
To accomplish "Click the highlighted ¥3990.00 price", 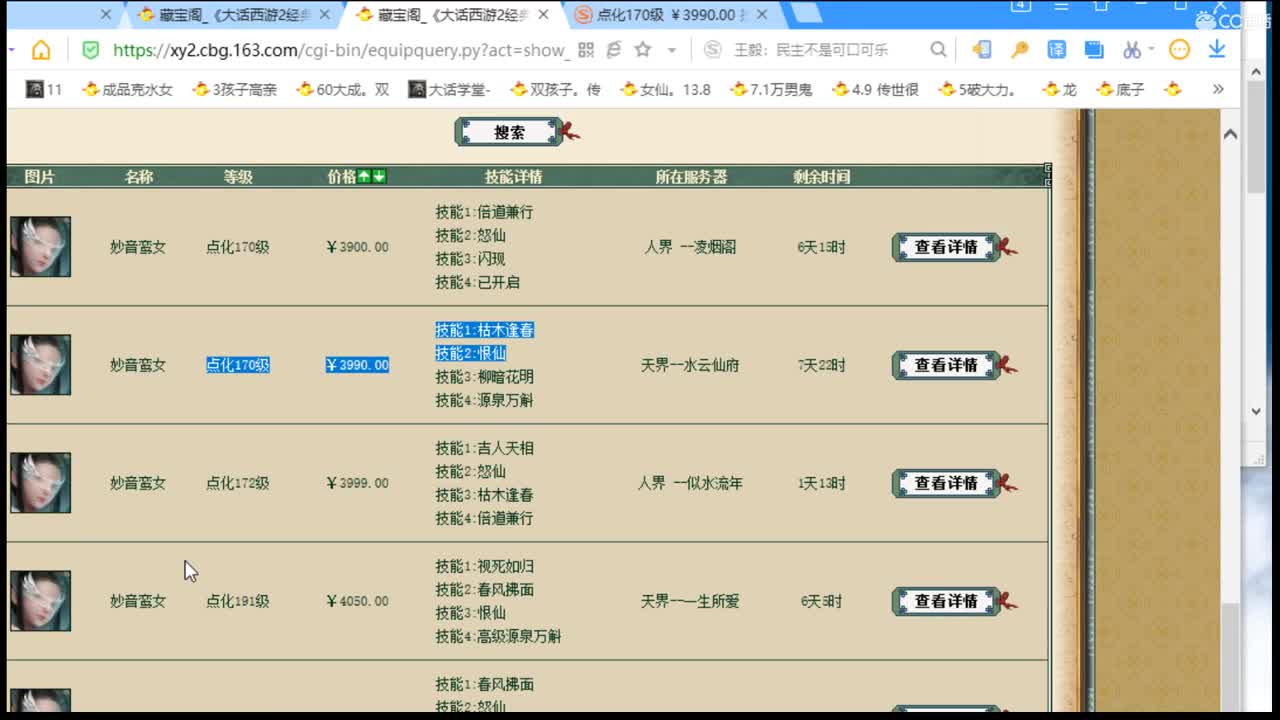I will 357,365.
